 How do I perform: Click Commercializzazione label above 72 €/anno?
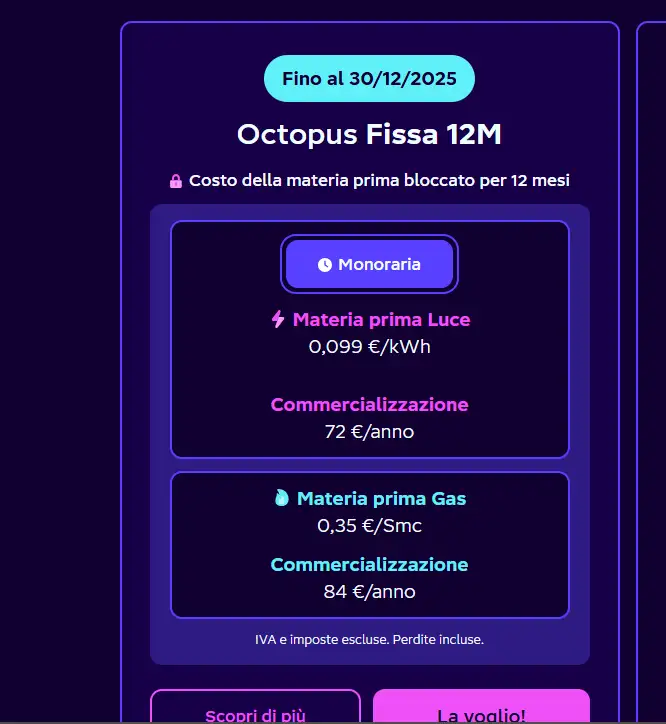[369, 405]
